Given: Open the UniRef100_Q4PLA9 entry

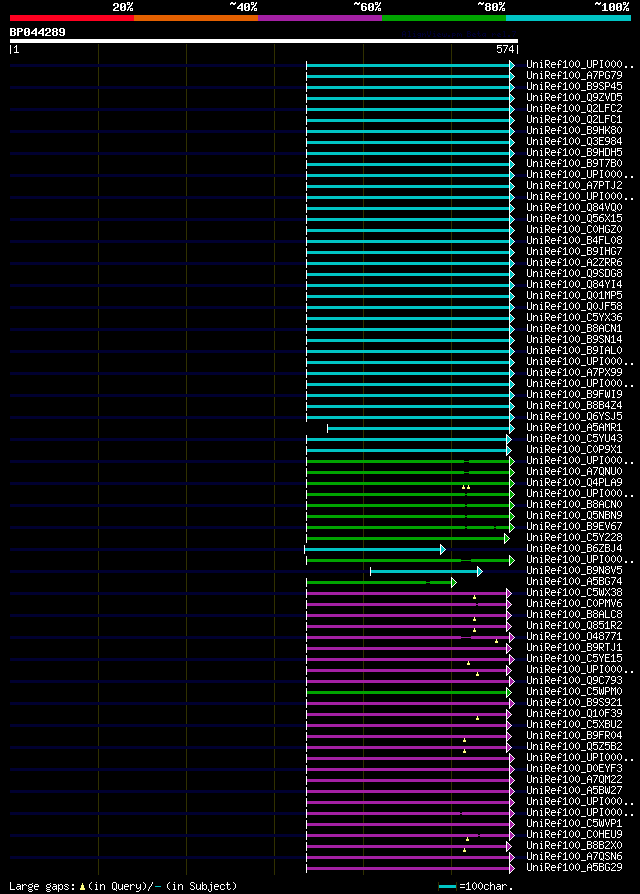Looking at the screenshot, I should (574, 483).
